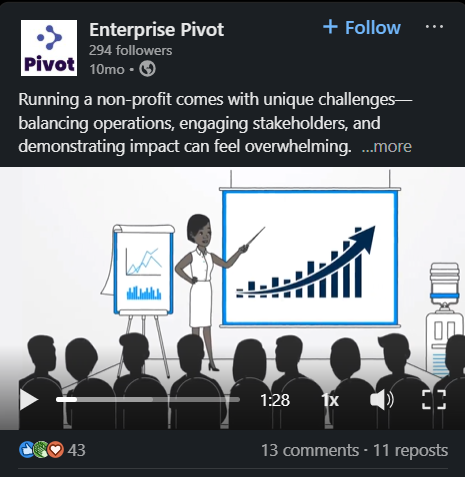
Task: View the 11 reposts
Action: coord(410,450)
